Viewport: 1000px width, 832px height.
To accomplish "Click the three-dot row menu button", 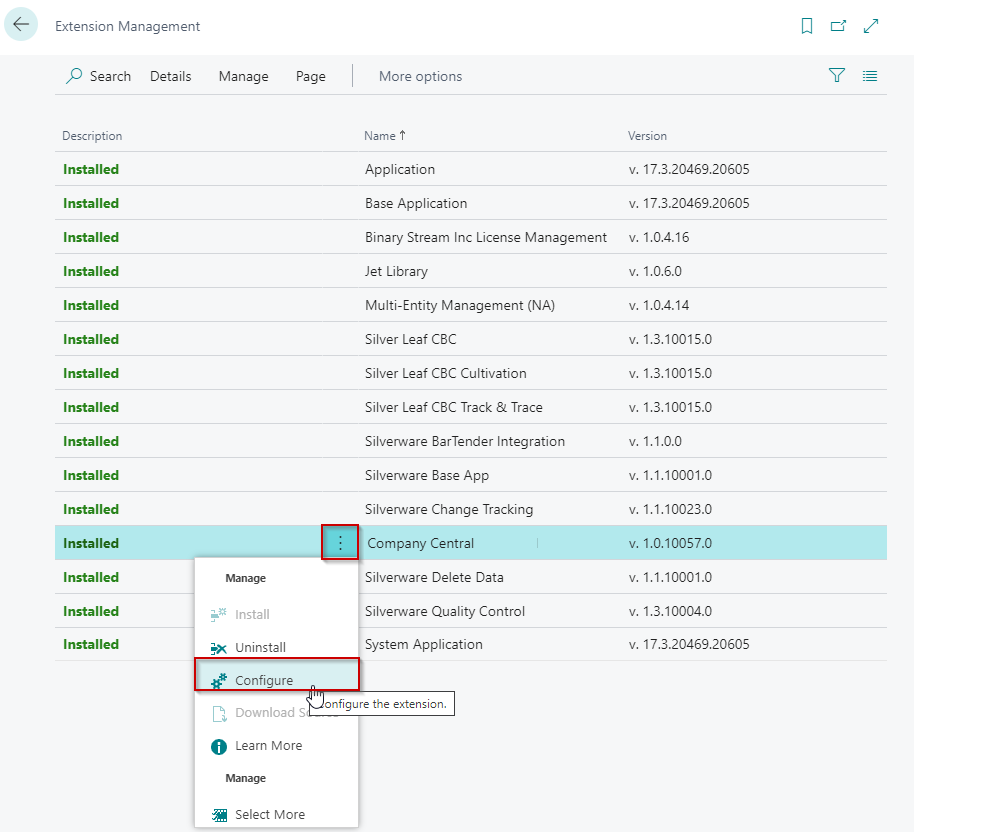I will 340,543.
